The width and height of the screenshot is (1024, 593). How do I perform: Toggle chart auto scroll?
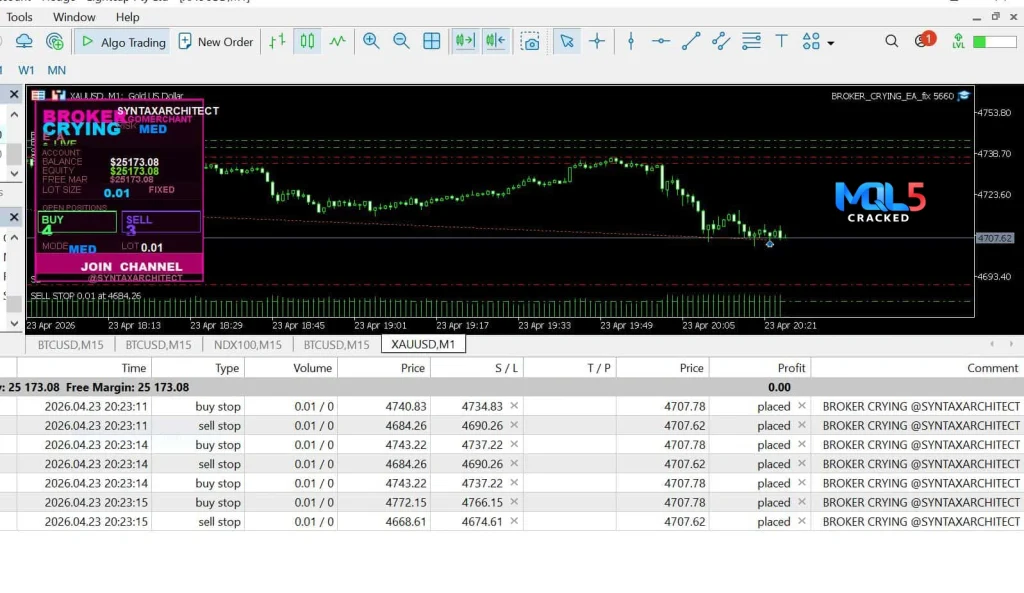tap(465, 42)
